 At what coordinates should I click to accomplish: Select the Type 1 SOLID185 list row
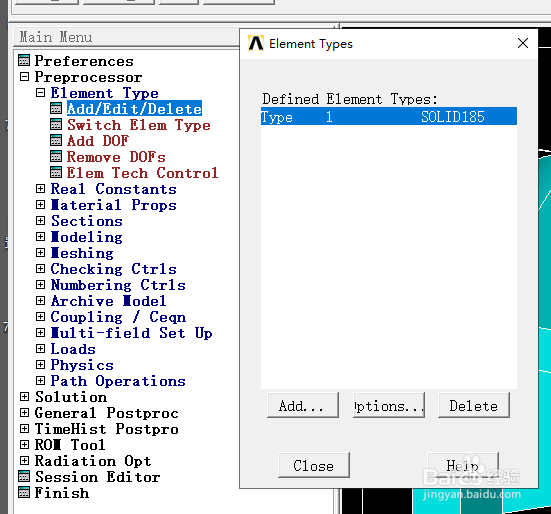389,116
